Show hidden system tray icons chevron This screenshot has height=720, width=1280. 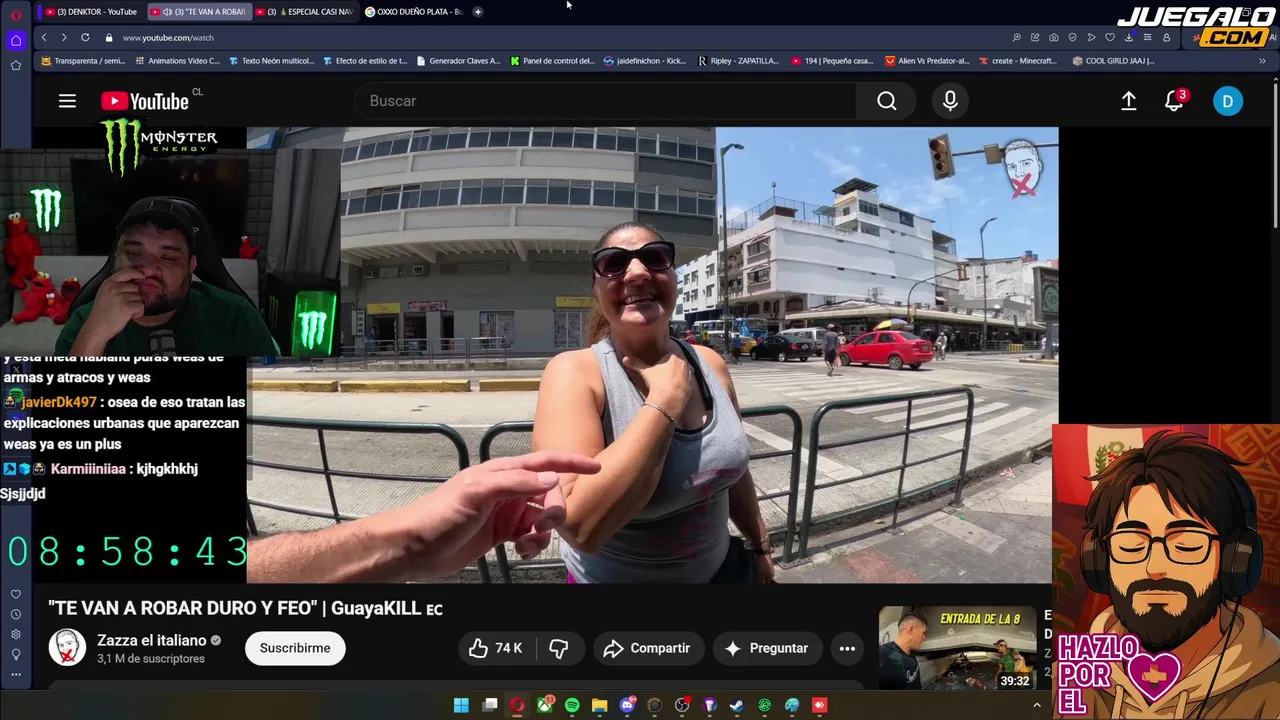tap(1037, 705)
